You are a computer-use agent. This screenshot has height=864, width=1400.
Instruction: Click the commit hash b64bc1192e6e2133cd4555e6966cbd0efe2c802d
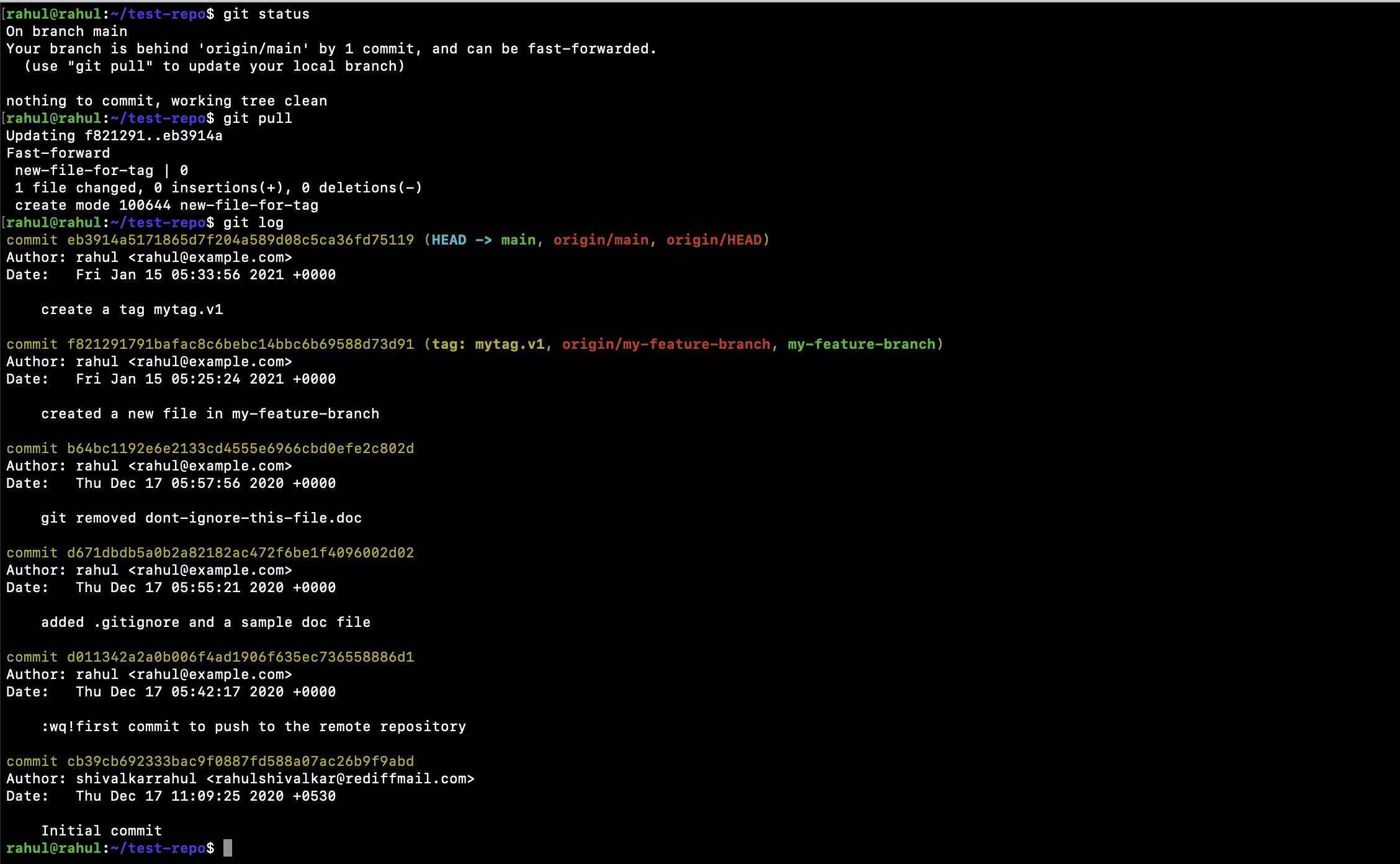coord(241,448)
